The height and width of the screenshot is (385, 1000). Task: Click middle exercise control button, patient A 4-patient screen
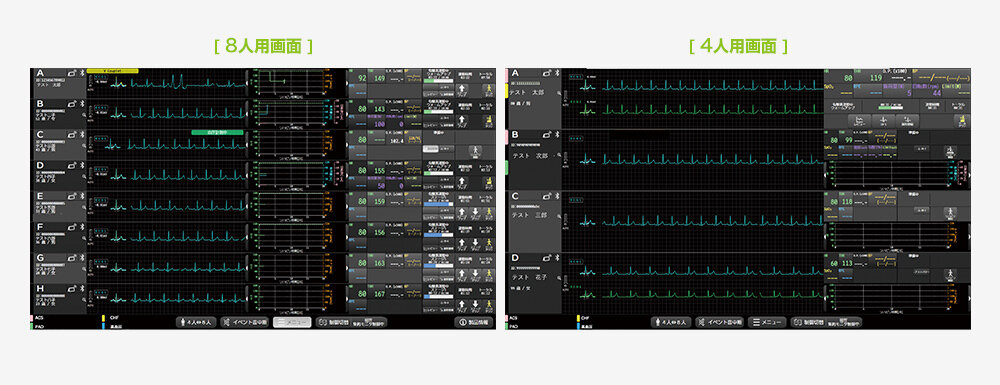tap(883, 121)
